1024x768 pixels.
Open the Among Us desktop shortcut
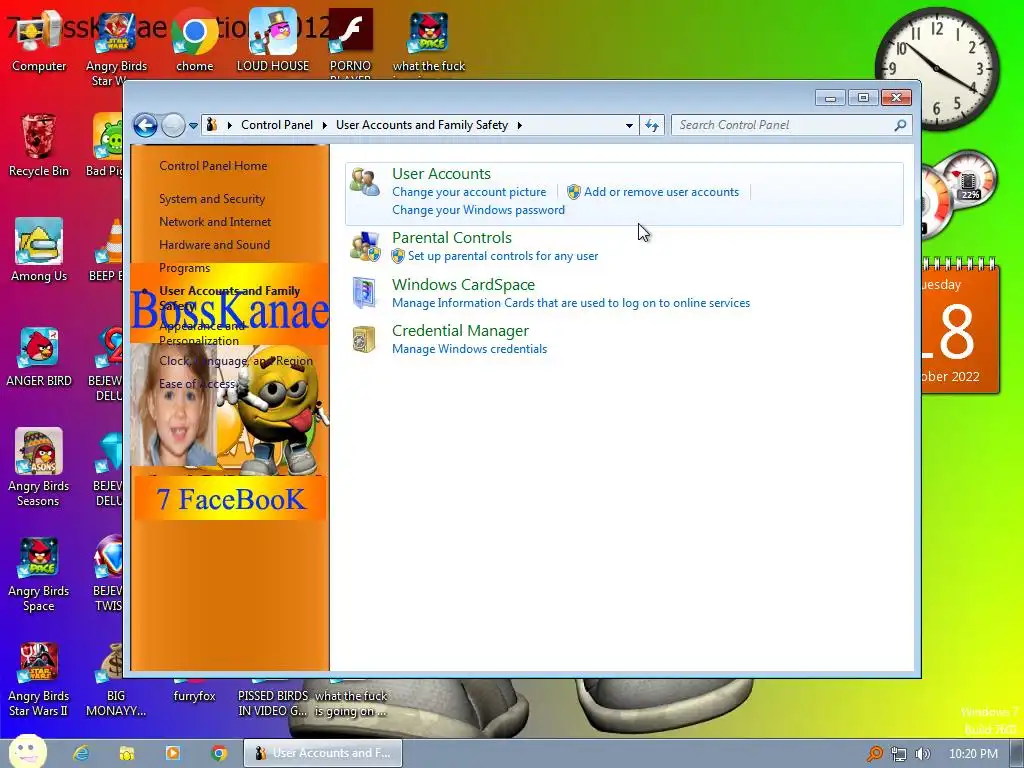coord(39,250)
